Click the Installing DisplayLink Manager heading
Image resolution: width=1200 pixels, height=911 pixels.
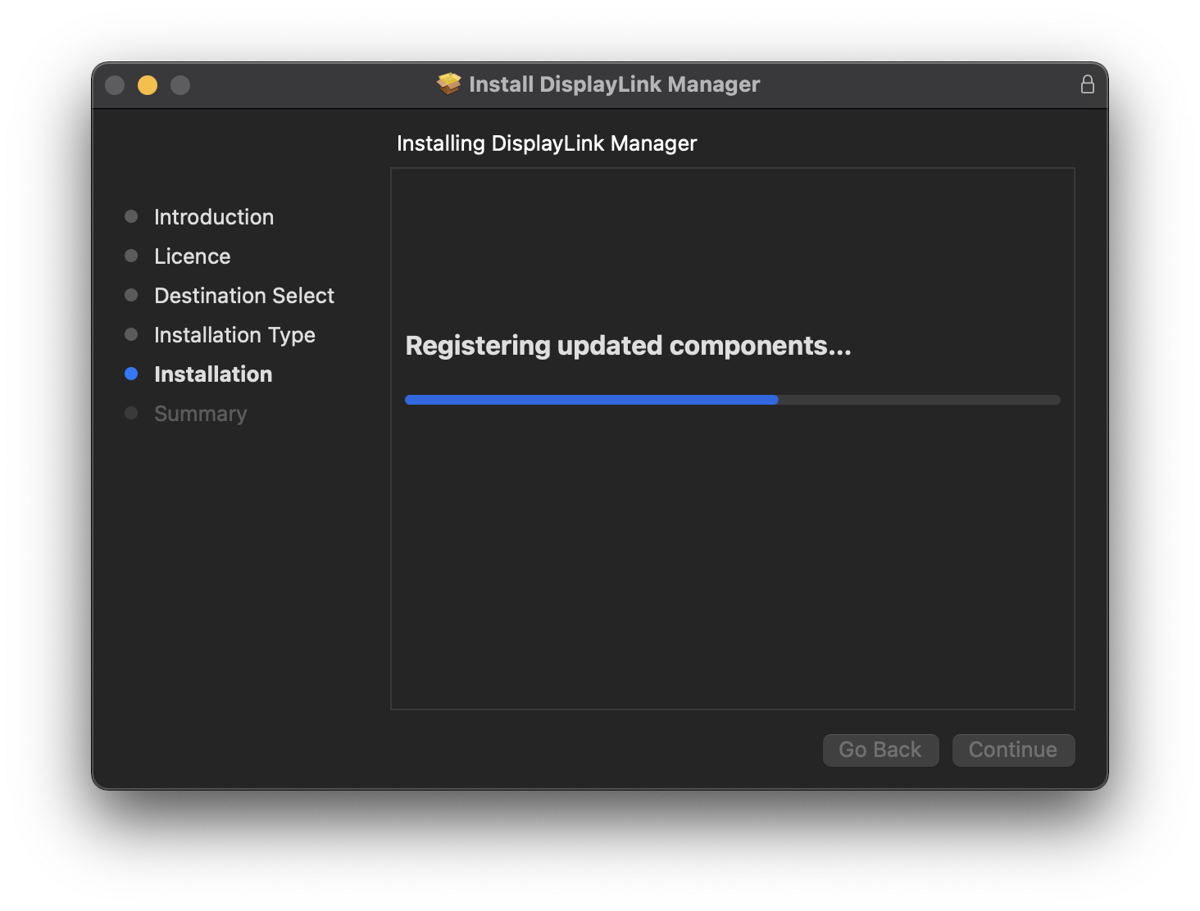point(547,143)
